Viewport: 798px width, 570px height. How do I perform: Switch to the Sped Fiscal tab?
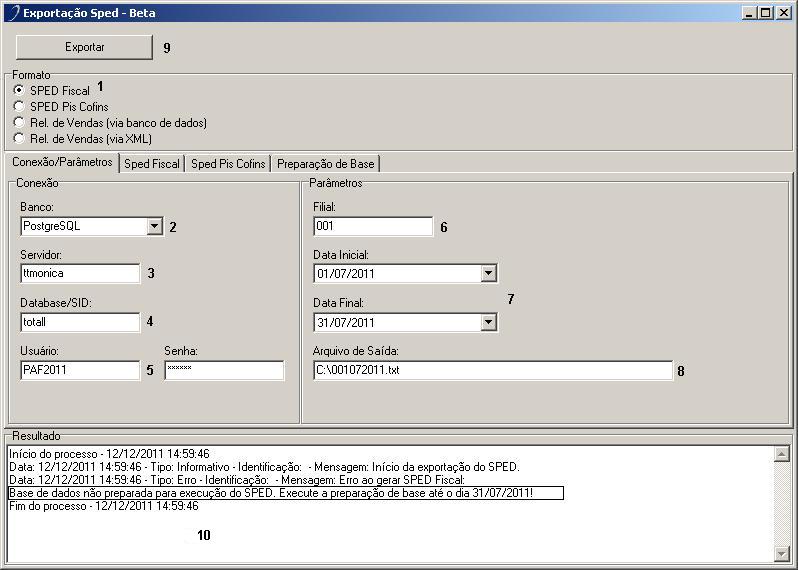[152, 164]
